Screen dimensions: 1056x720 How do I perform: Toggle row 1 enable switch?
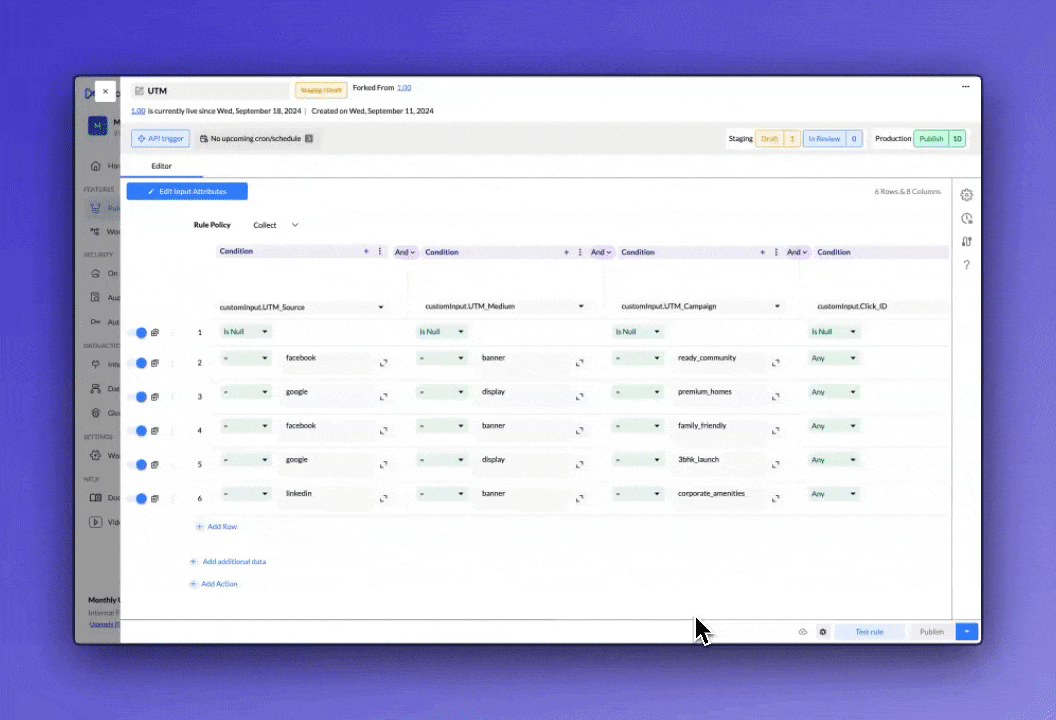[x=141, y=332]
